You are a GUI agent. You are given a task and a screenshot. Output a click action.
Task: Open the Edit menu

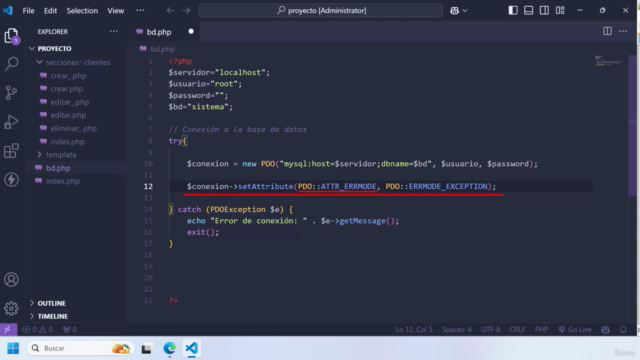50,11
